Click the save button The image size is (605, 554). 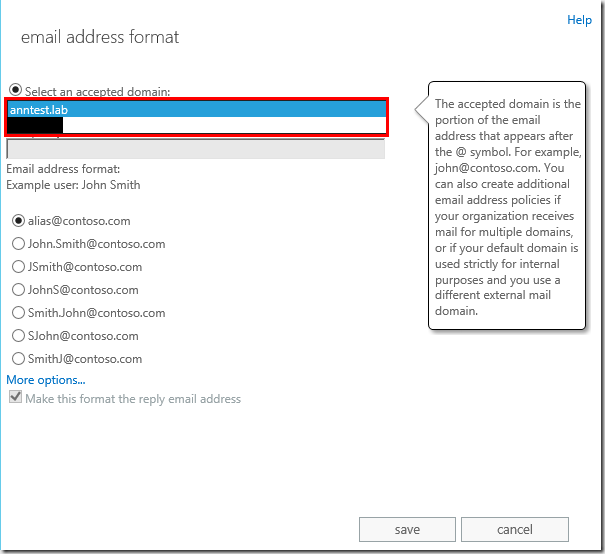(x=407, y=530)
